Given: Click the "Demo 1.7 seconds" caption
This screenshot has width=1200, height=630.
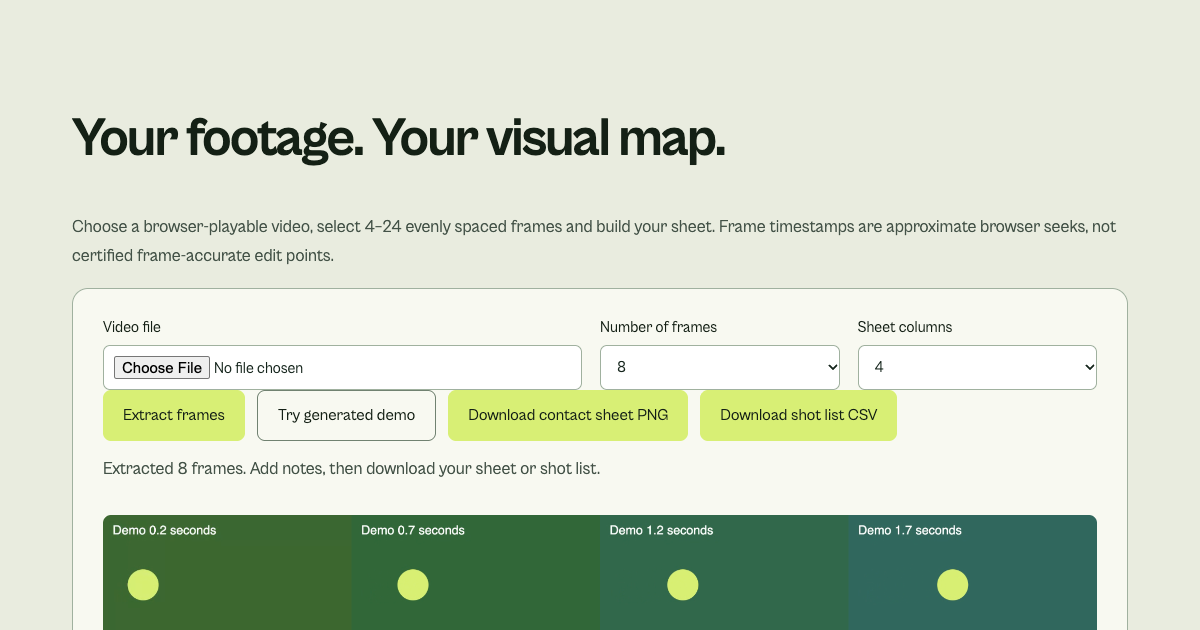Looking at the screenshot, I should pos(910,530).
